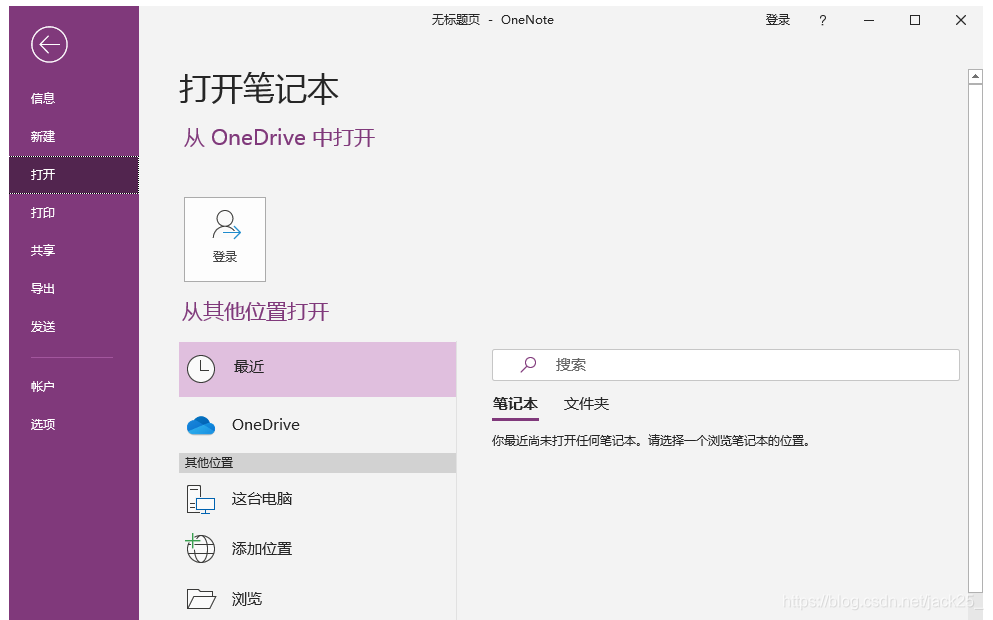Switch to the 文件夹 tab

click(x=586, y=404)
